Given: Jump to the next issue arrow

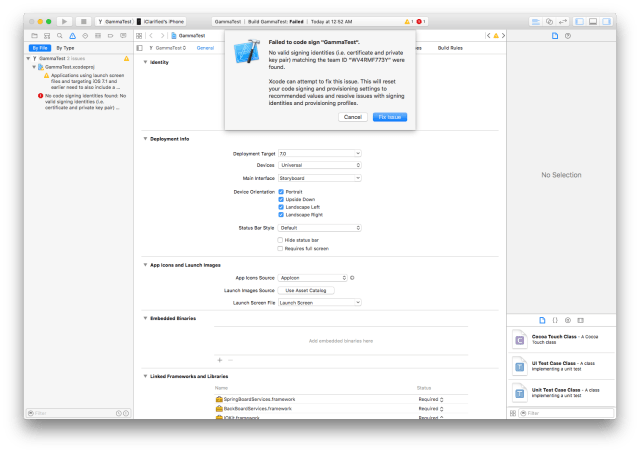Looking at the screenshot, I should (503, 36).
